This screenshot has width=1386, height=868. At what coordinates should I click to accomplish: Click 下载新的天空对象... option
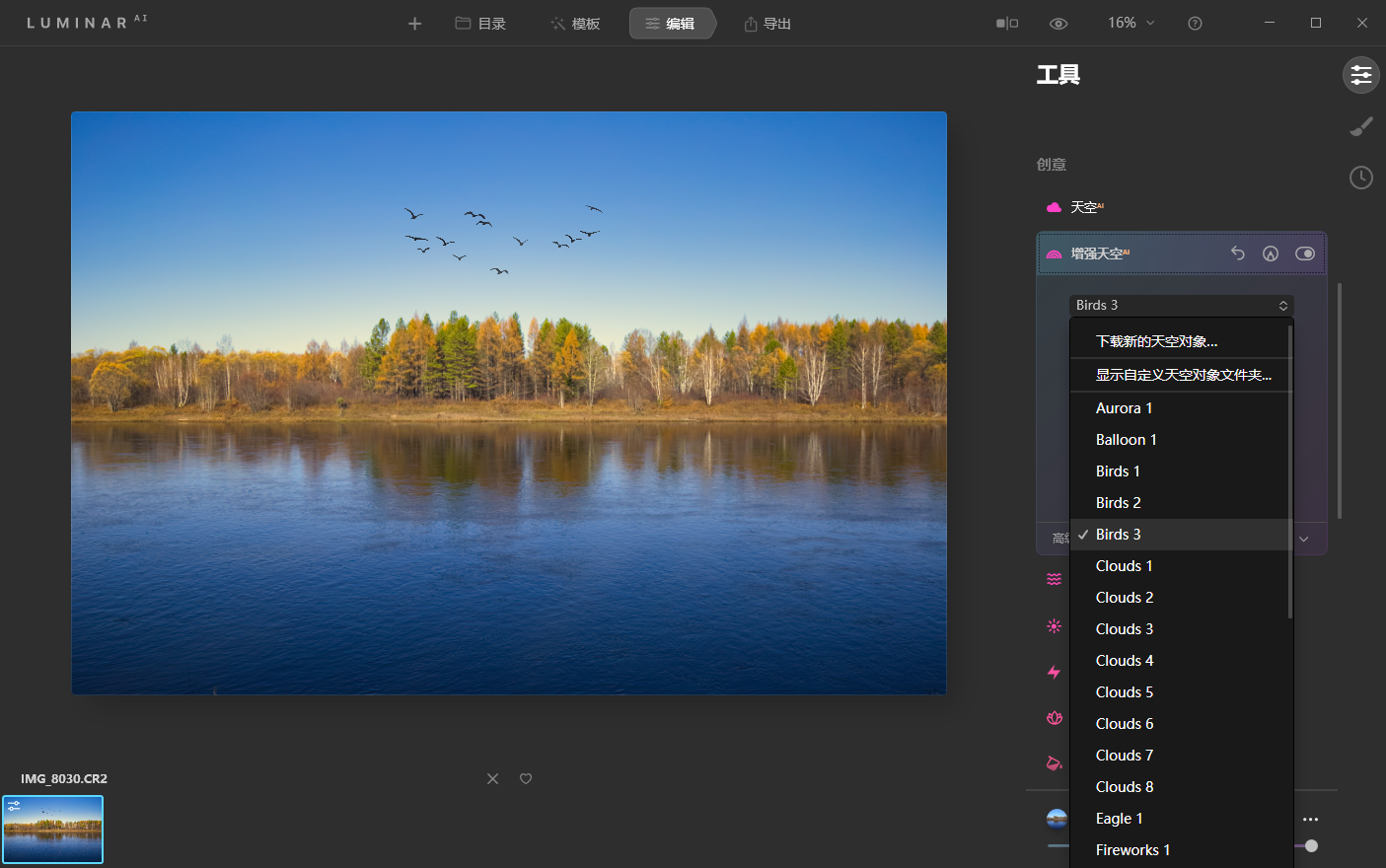click(1156, 341)
